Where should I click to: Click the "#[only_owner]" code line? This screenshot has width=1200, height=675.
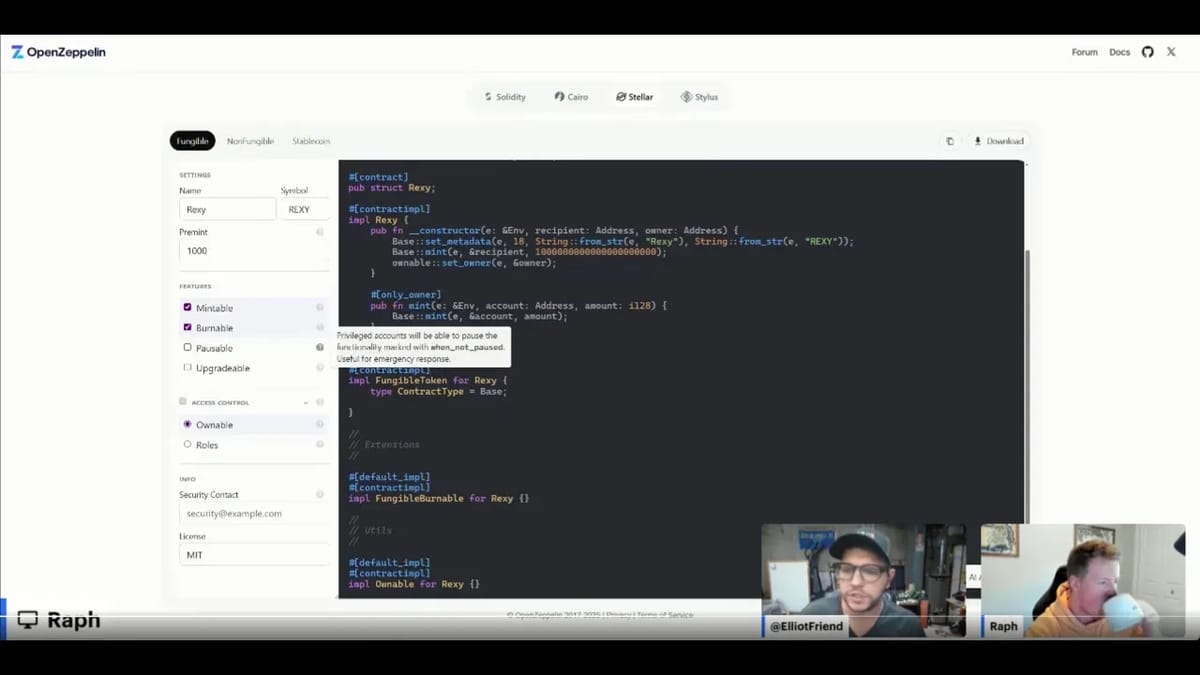pos(405,295)
